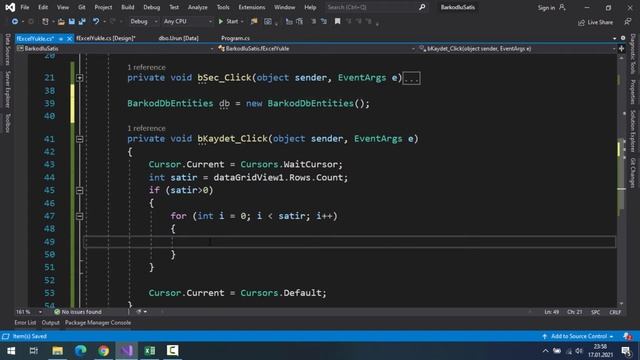Expand the collapsed bSec_Click method
Viewport: 640px width, 360px height.
(x=80, y=78)
